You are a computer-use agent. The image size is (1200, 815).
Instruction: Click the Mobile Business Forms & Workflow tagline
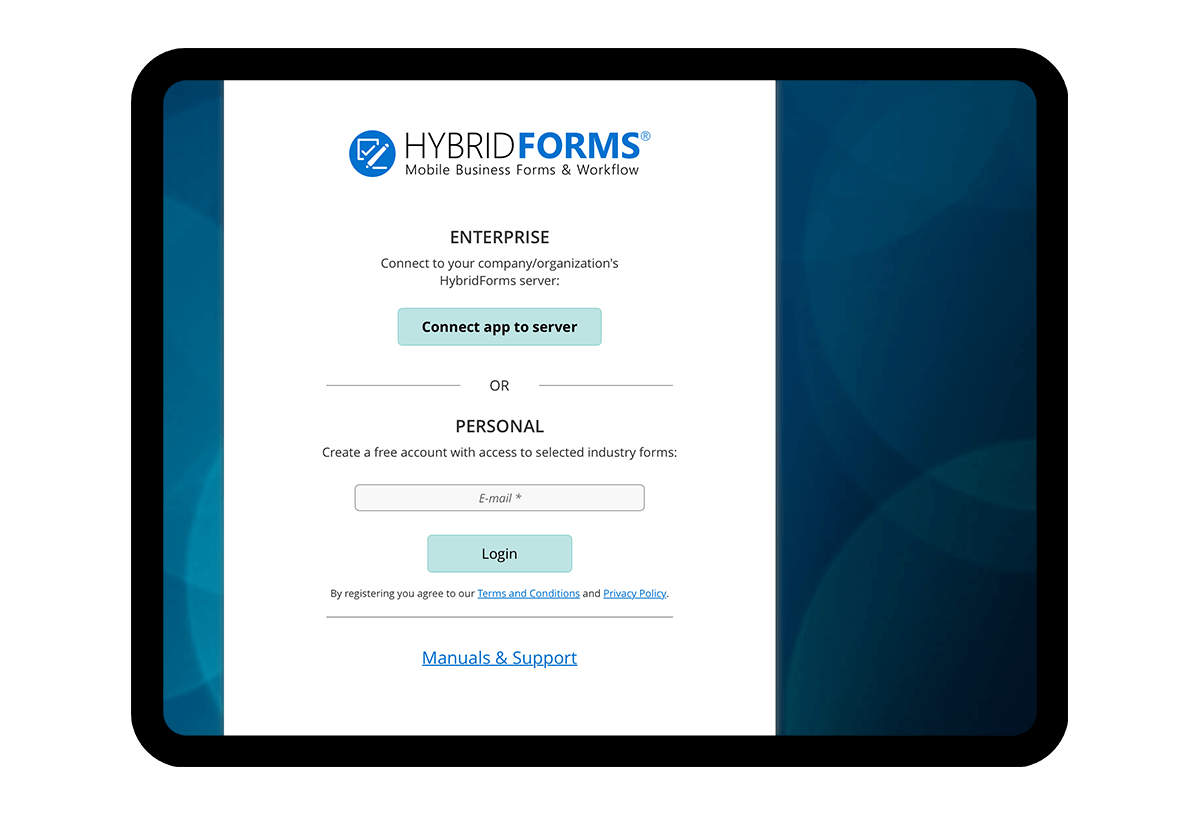click(x=520, y=170)
